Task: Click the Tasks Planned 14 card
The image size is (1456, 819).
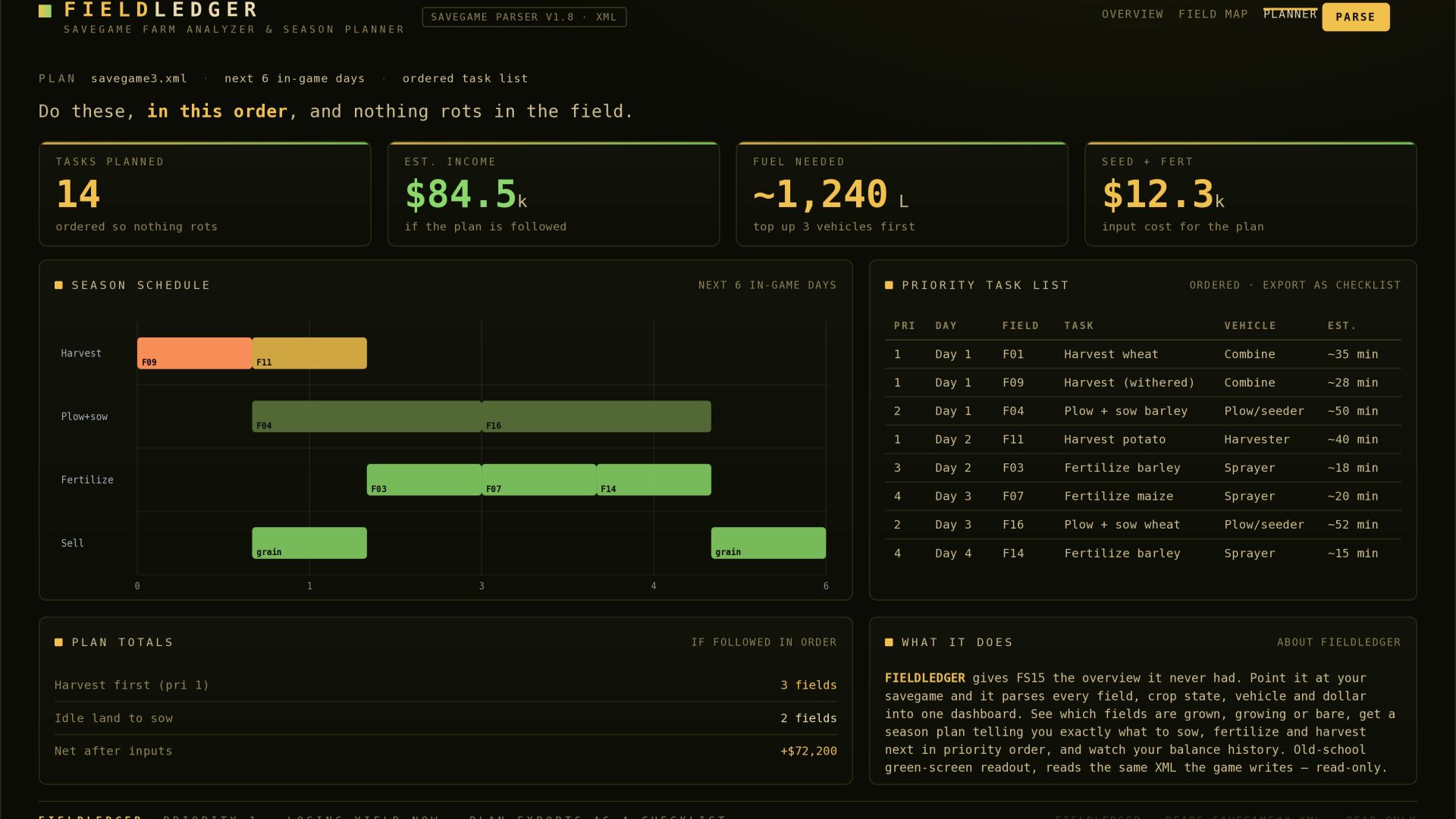Action: click(205, 194)
